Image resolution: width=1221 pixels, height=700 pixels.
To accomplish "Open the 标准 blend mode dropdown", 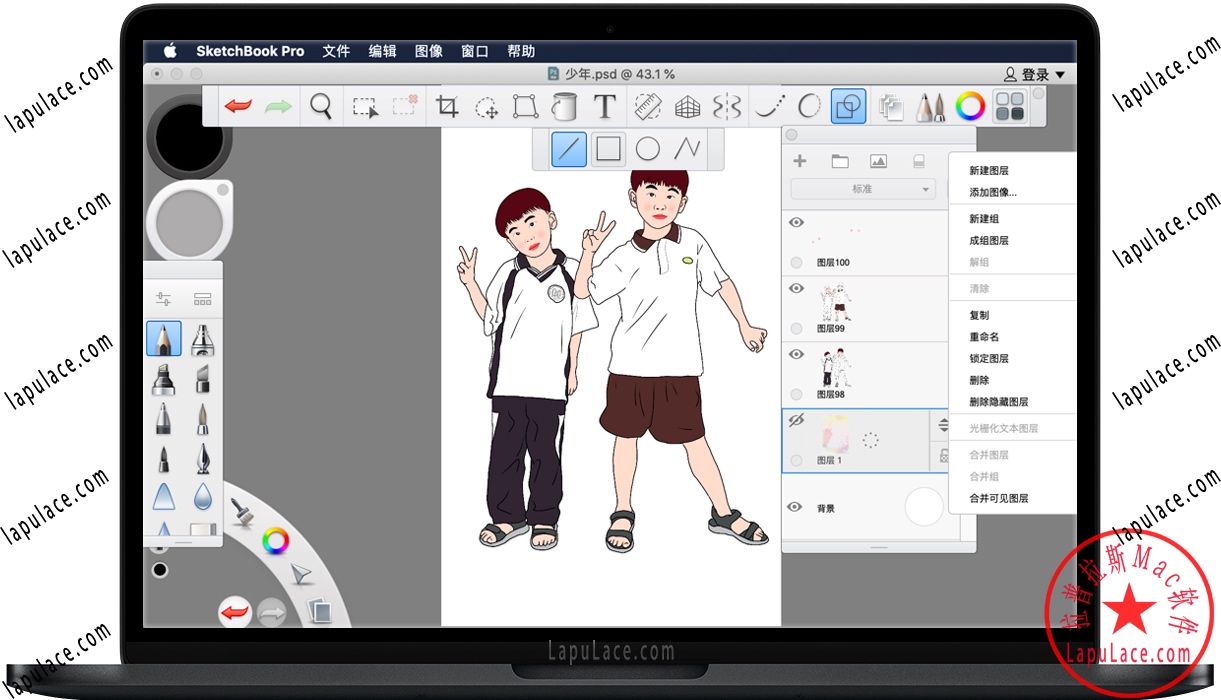I will point(862,189).
